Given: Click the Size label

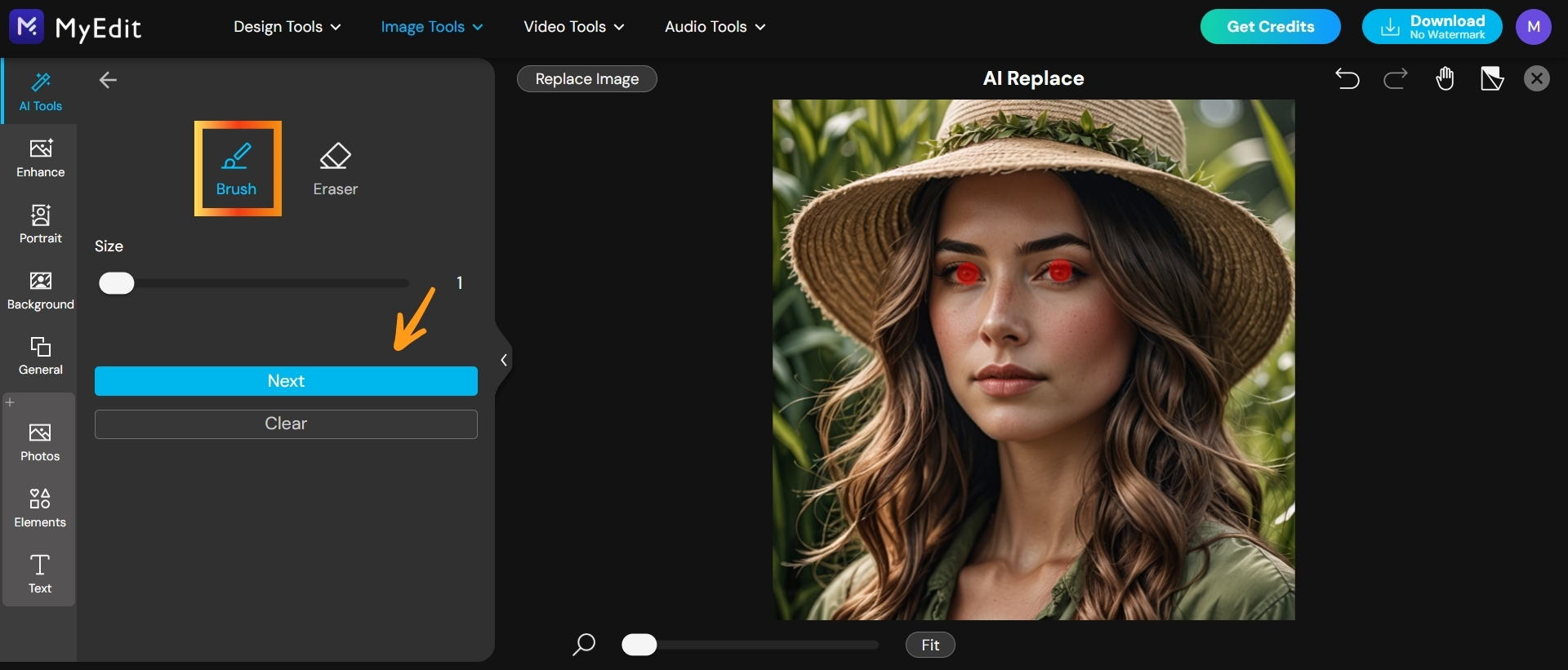Looking at the screenshot, I should point(109,246).
